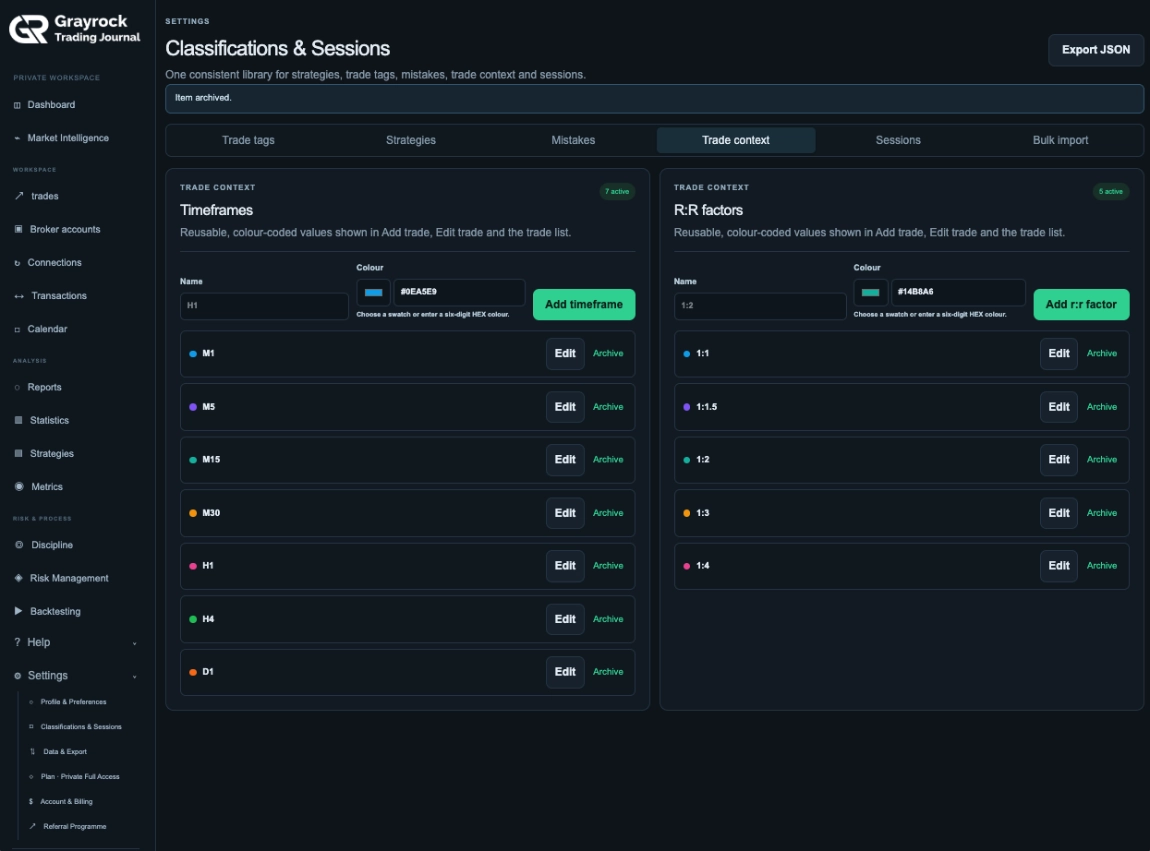The height and width of the screenshot is (851, 1150).
Task: Click the Plan - Private Full Access icon
Action: click(31, 776)
